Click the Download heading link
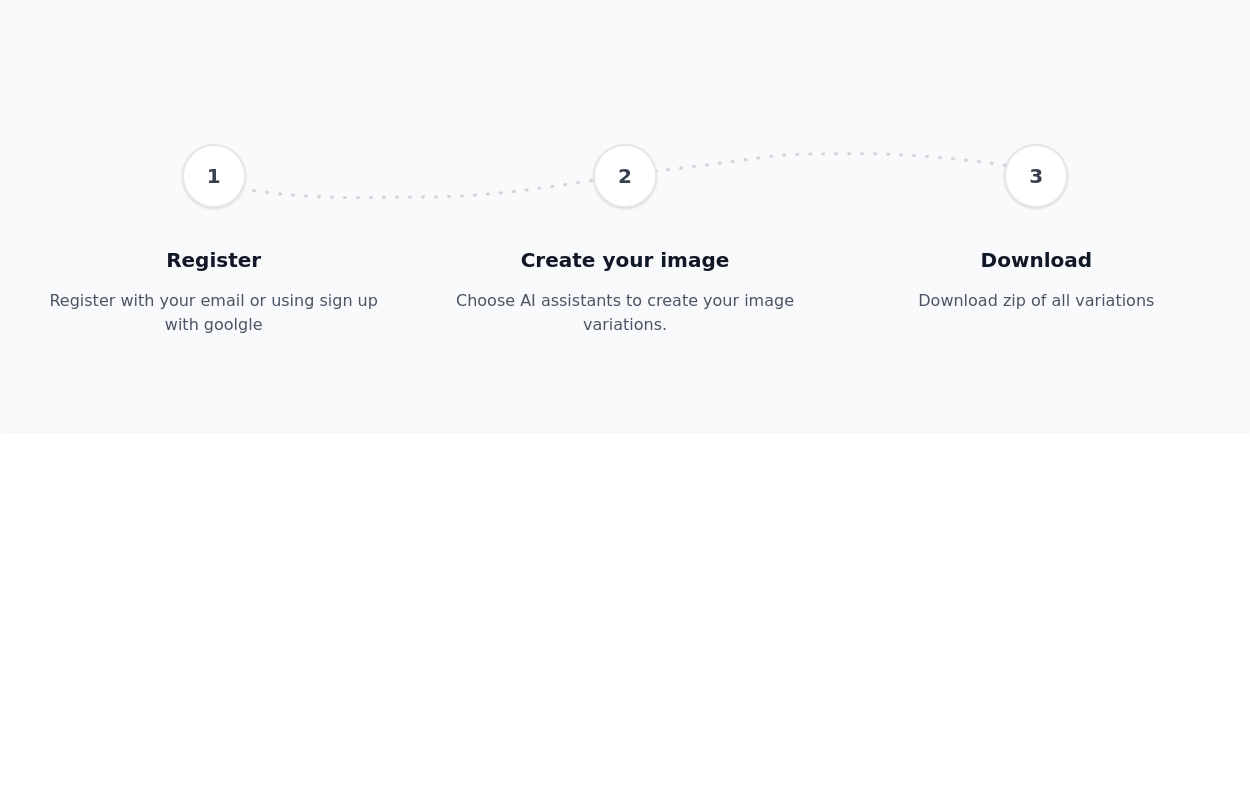Image resolution: width=1250 pixels, height=800 pixels. pos(1036,260)
